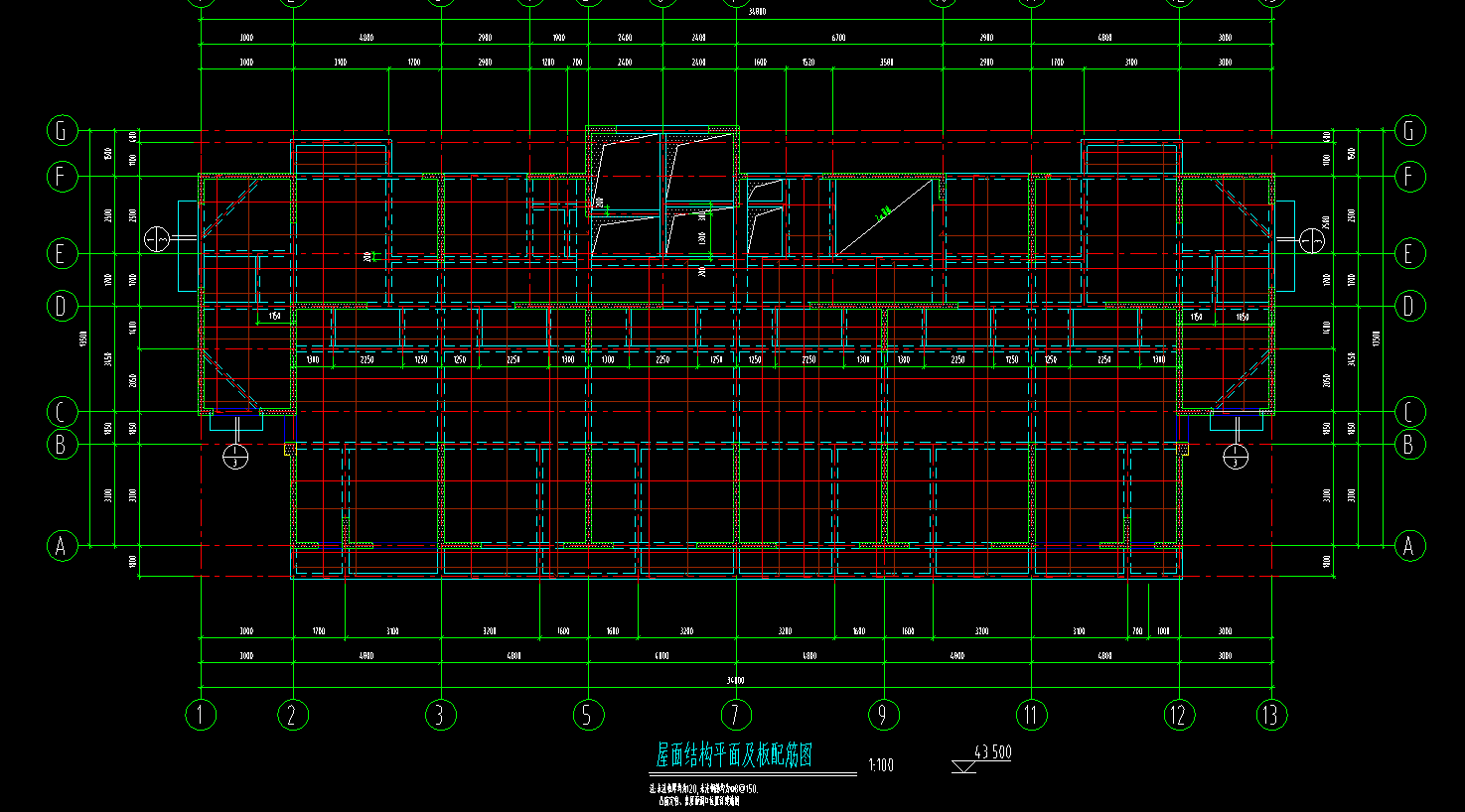1465x812 pixels.
Task: Select the note text below the title
Action: pos(703,795)
